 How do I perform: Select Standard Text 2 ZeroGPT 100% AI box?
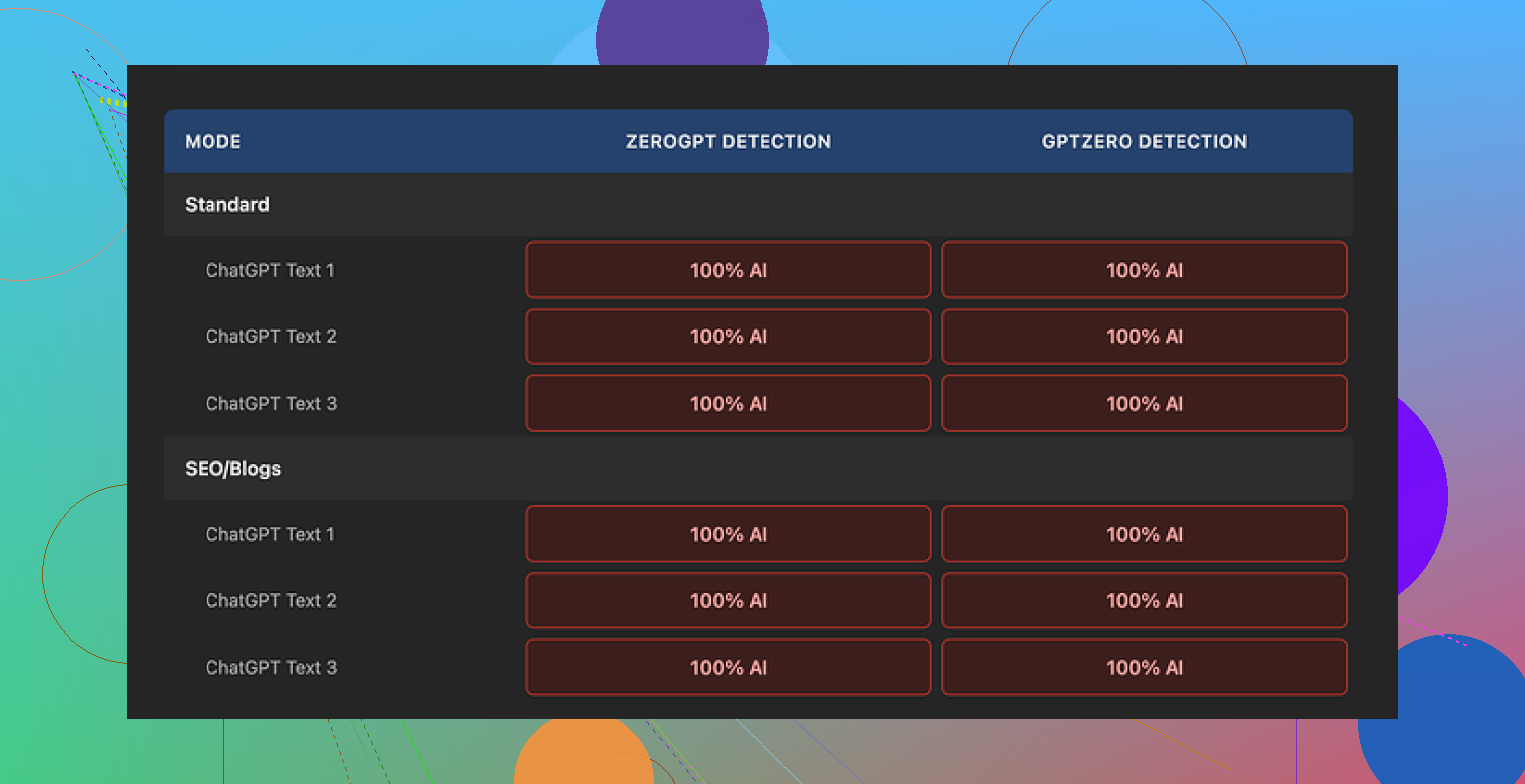tap(728, 336)
